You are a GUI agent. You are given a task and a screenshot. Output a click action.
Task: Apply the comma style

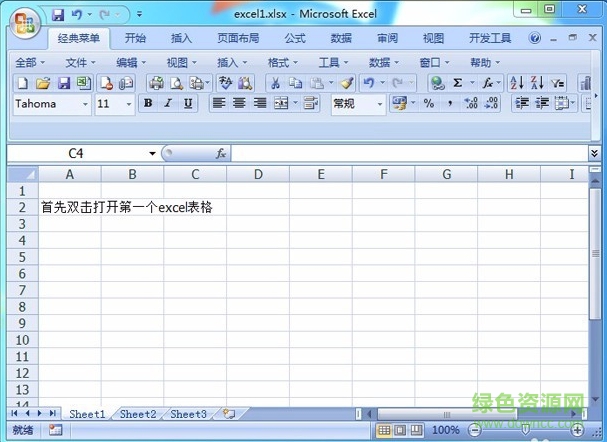click(450, 103)
